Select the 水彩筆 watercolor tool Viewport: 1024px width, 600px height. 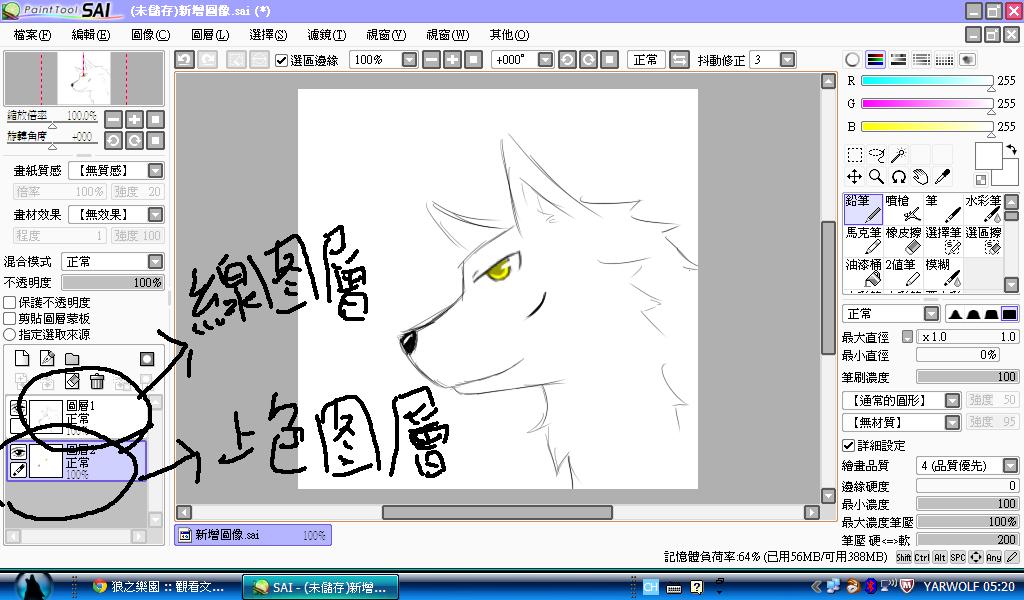[983, 209]
